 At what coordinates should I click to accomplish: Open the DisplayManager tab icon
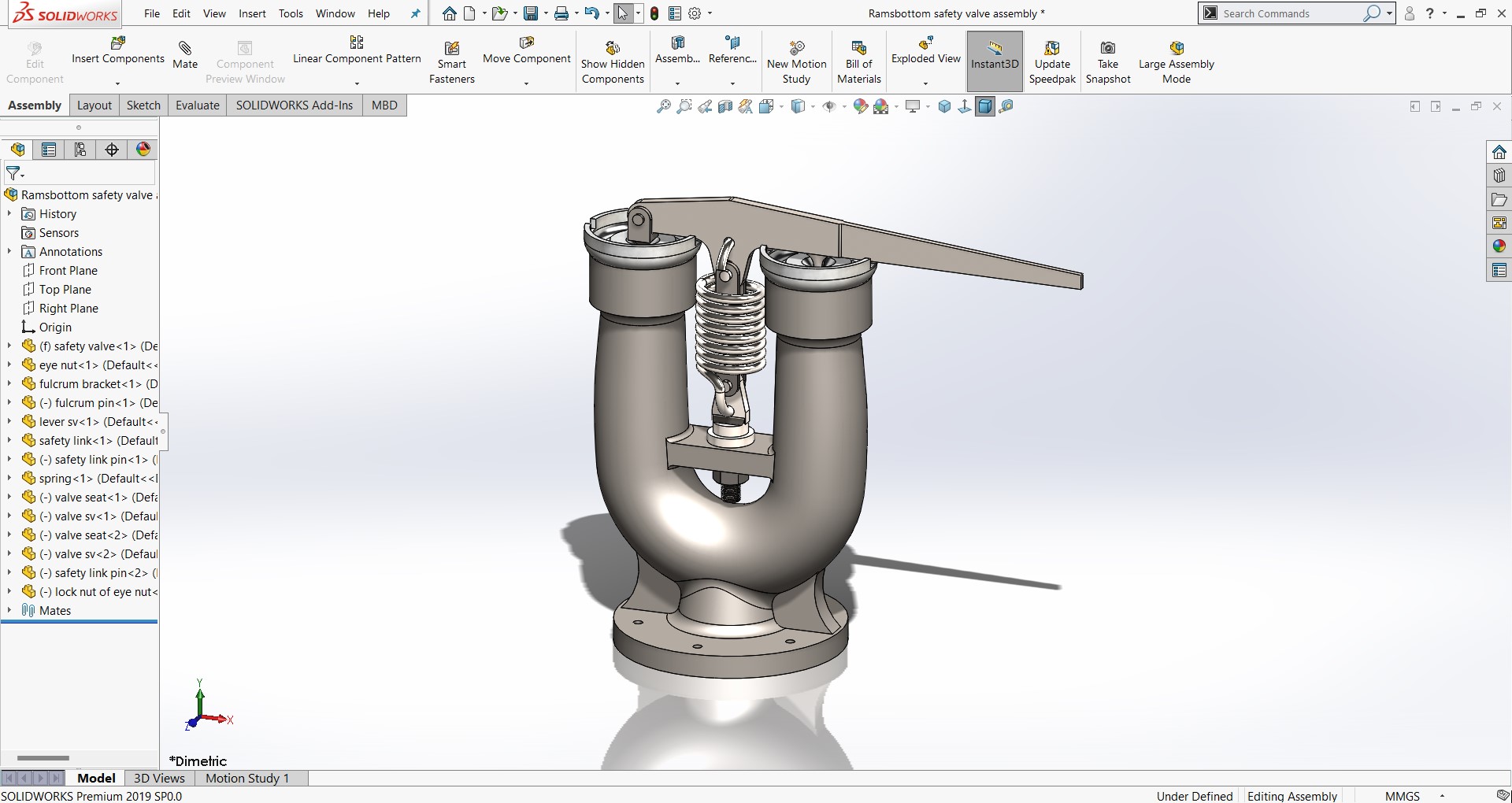point(143,150)
